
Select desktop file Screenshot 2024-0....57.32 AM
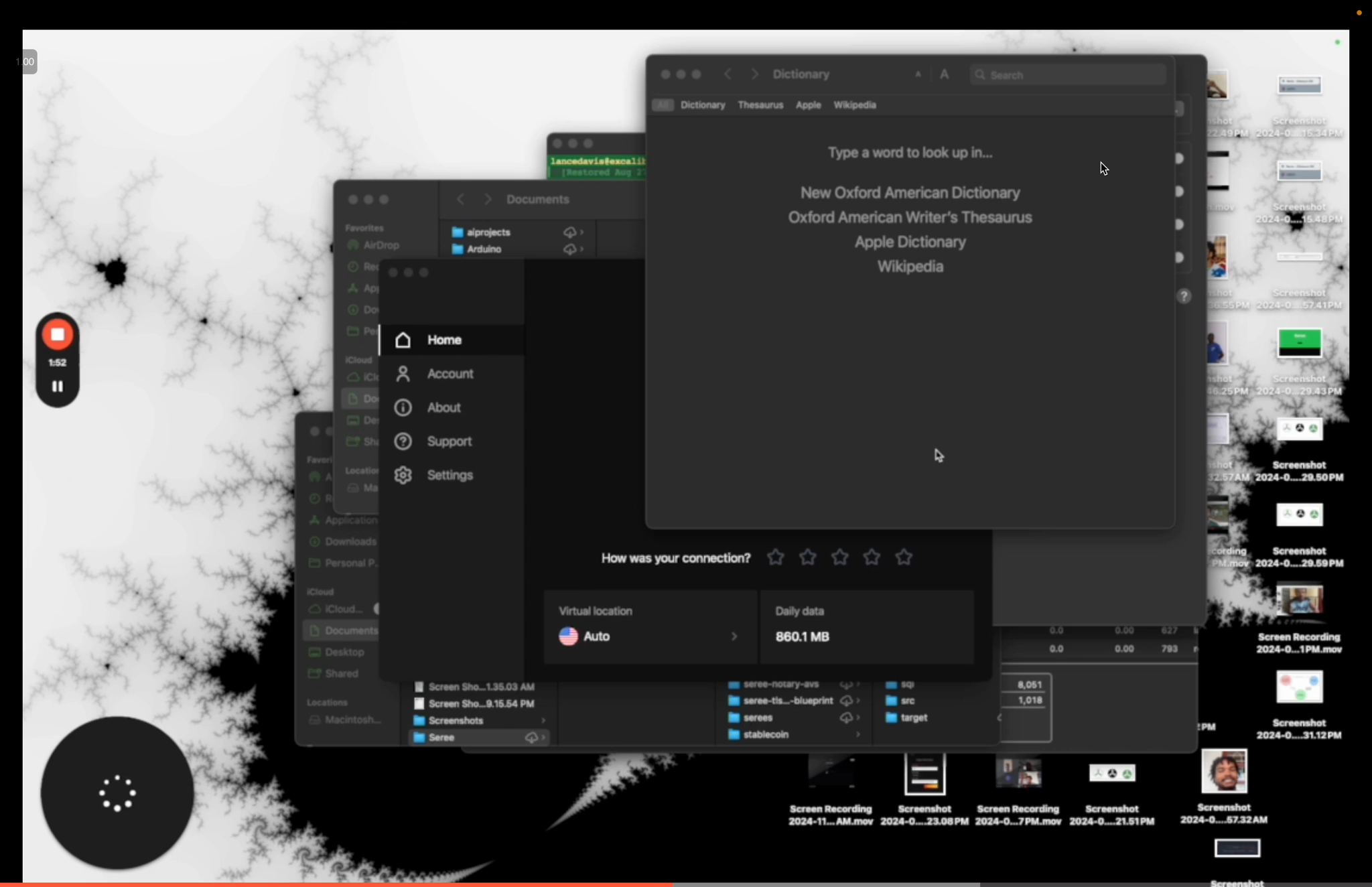coord(1224,788)
